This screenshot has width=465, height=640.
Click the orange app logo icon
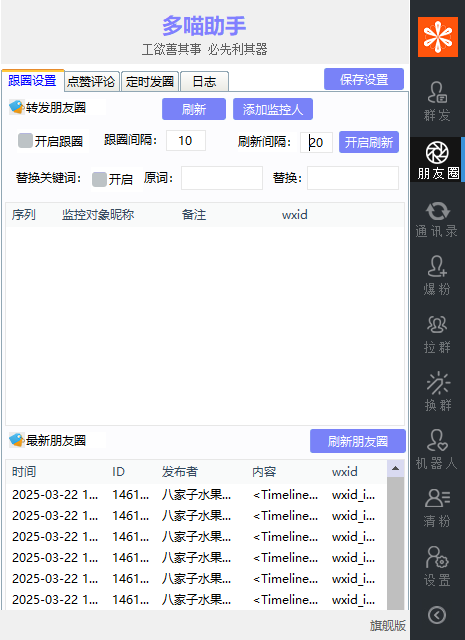[438, 37]
